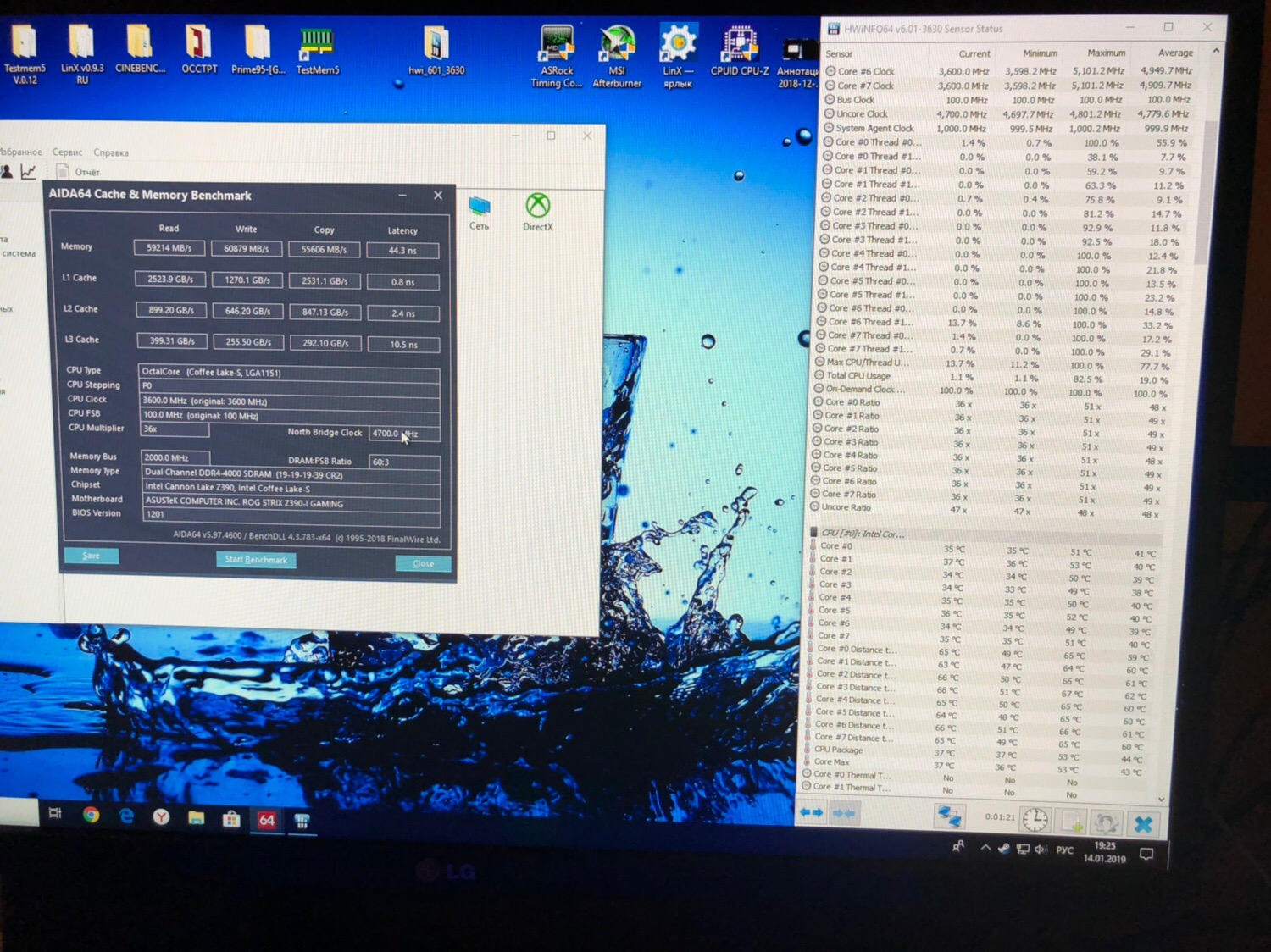The width and height of the screenshot is (1271, 952).
Task: Open the Testmem5 V.0.12 desktop folder
Action: (x=25, y=53)
